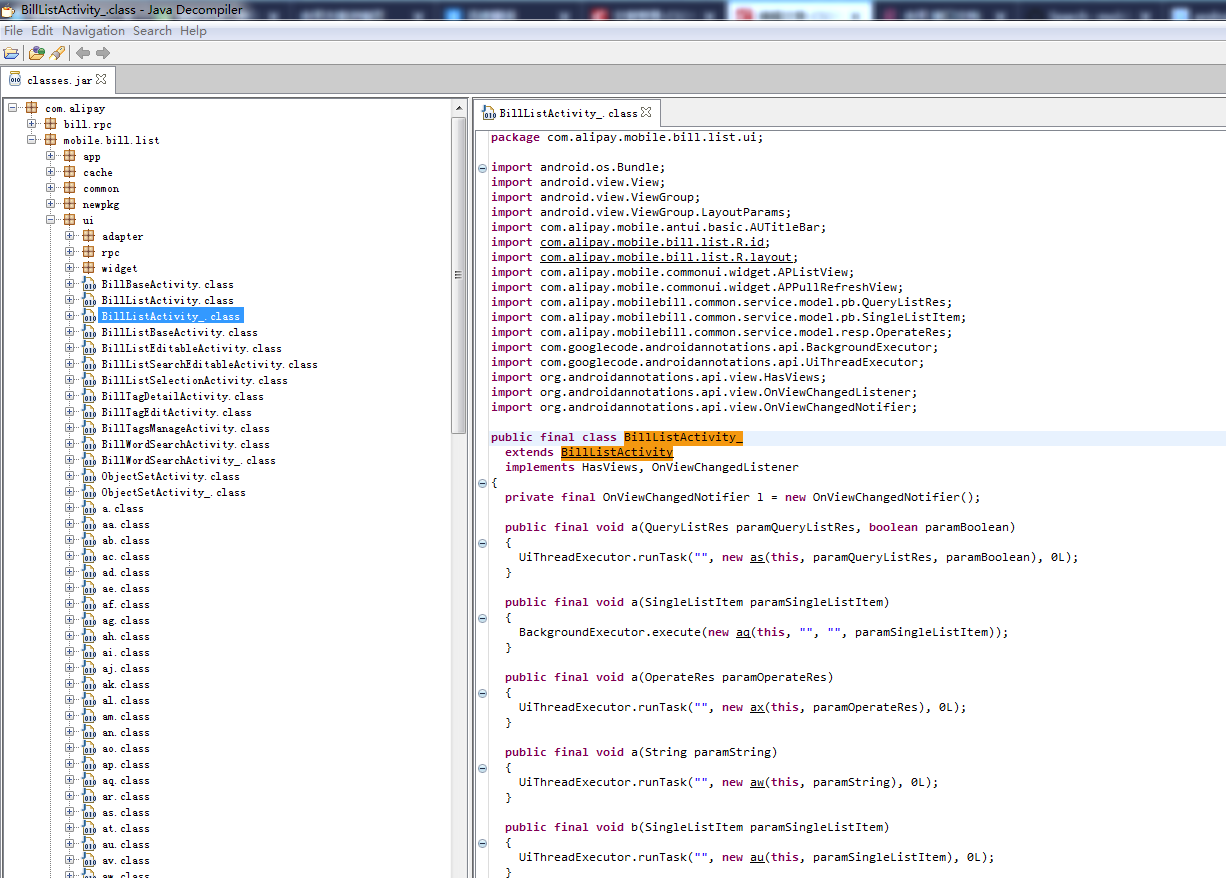Screen dimensions: 1226x878
Task: Open the Help menu
Action: click(x=193, y=30)
